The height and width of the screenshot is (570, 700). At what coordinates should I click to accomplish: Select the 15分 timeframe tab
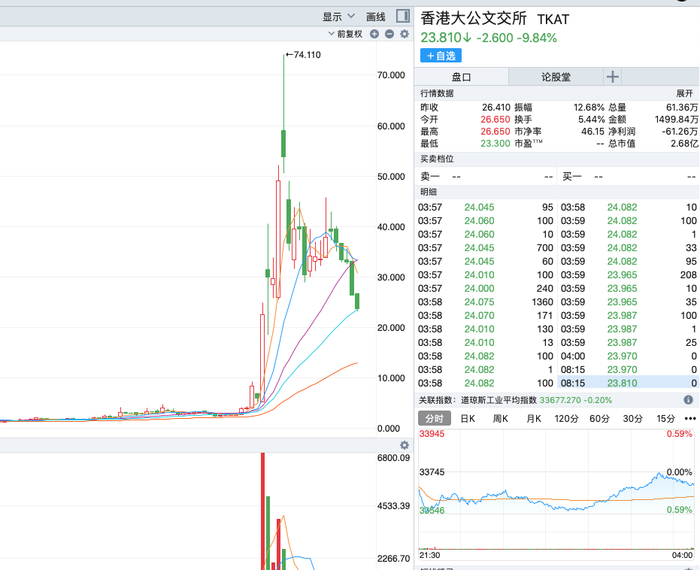click(x=666, y=419)
